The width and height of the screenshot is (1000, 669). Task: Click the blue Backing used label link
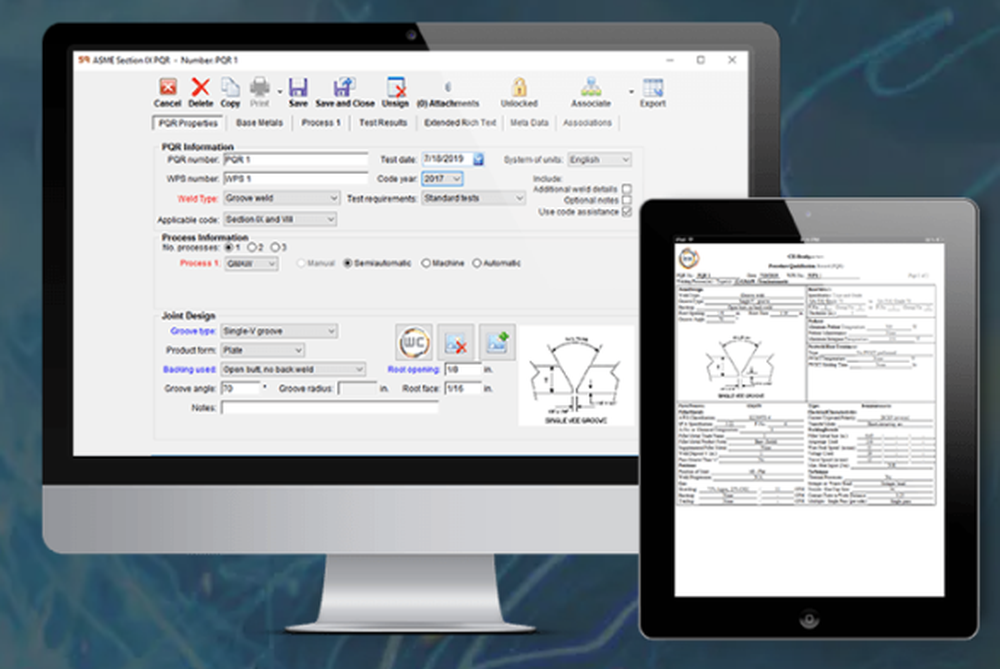pos(189,369)
